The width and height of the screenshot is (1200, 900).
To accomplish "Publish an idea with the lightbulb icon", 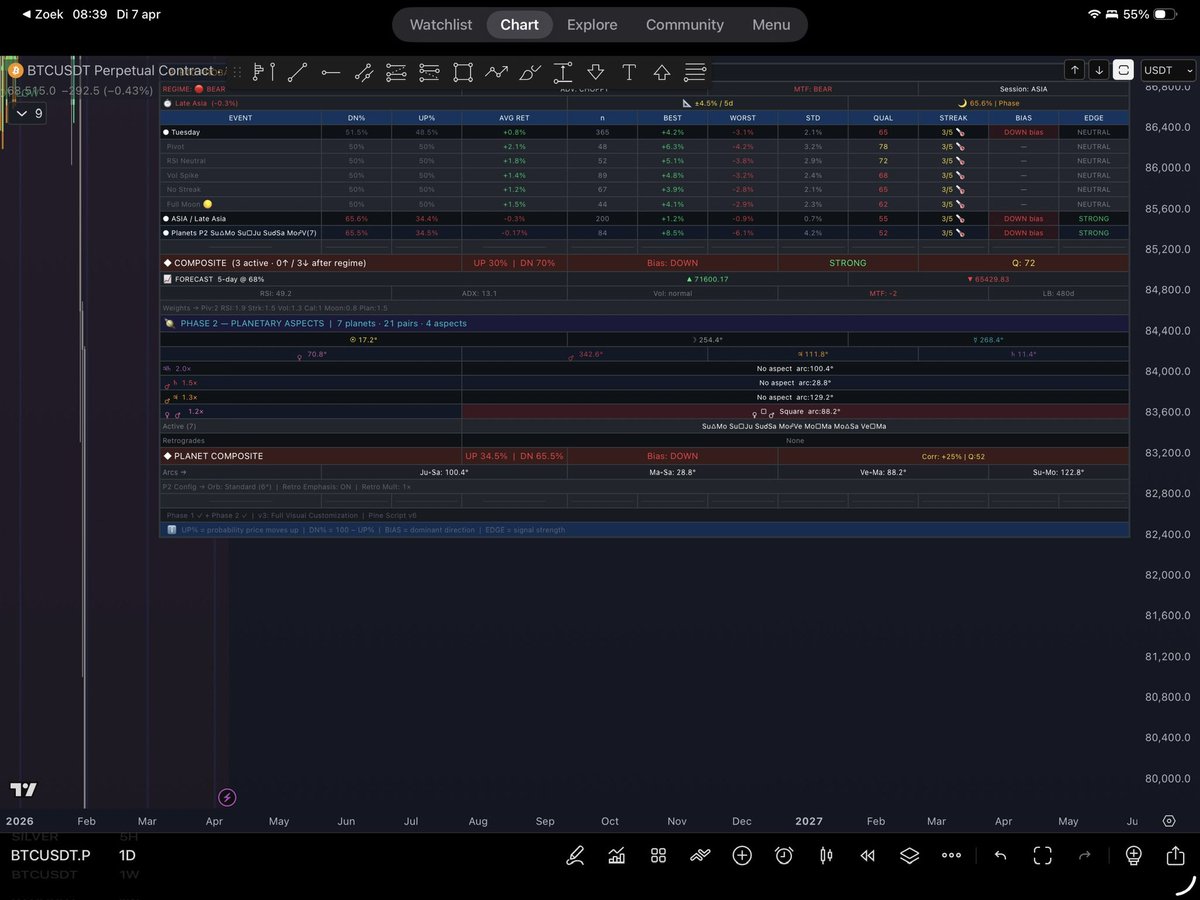I will pyautogui.click(x=1133, y=856).
